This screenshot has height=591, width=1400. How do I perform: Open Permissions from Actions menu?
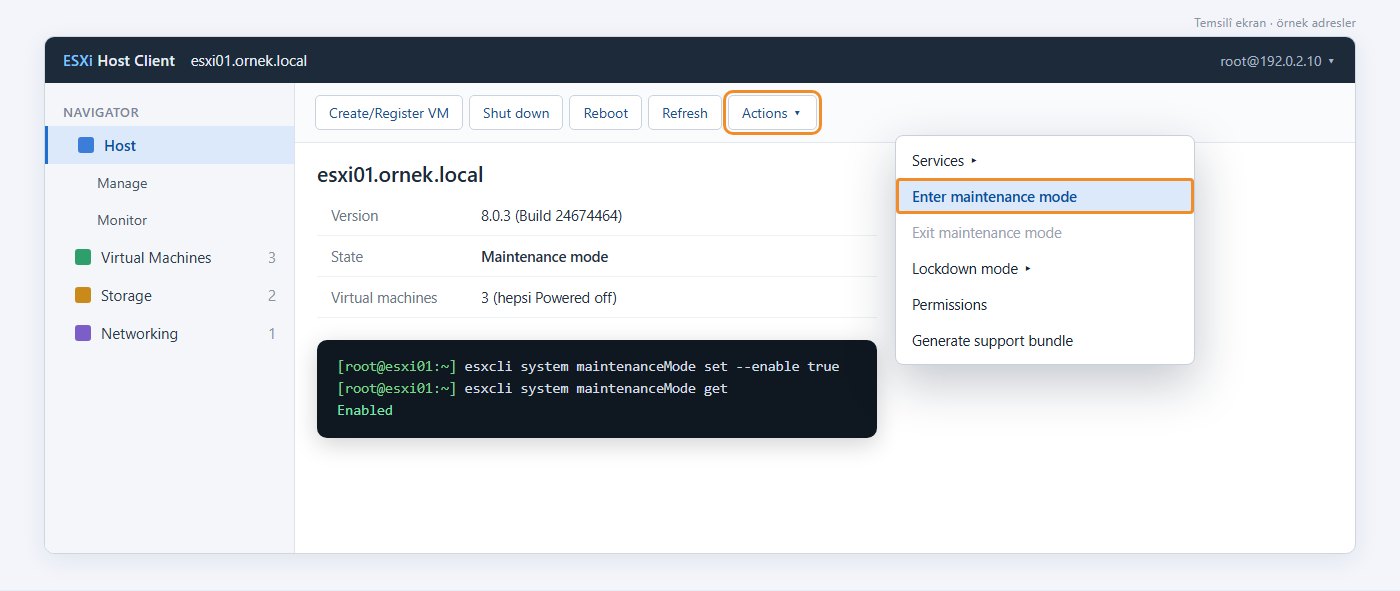[x=1045, y=304]
